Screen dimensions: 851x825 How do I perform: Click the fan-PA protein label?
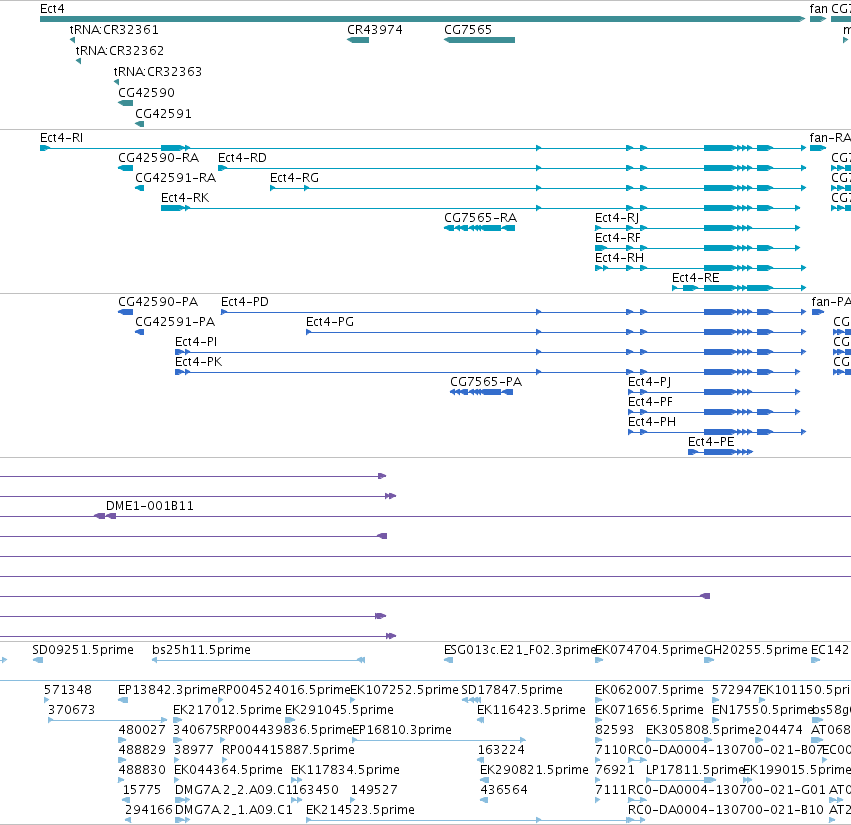pyautogui.click(x=831, y=301)
